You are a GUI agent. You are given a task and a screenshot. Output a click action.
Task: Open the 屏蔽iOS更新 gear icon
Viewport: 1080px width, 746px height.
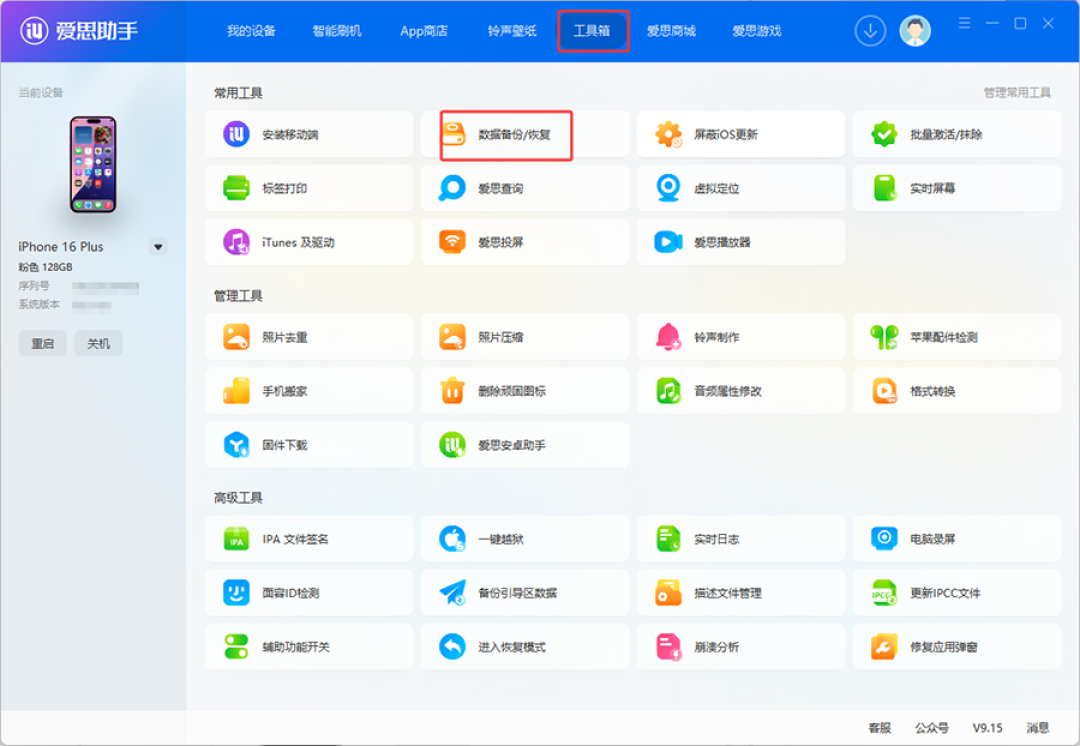[x=668, y=134]
